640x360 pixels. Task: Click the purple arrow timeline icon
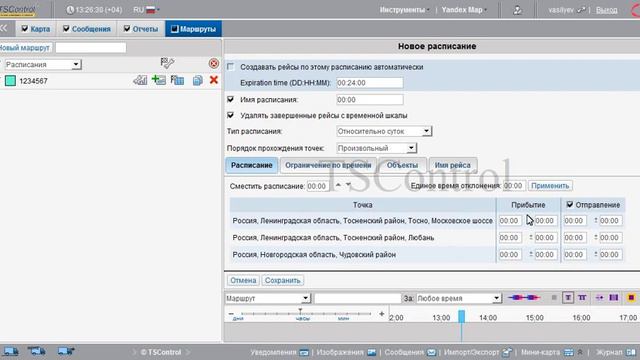[599, 298]
